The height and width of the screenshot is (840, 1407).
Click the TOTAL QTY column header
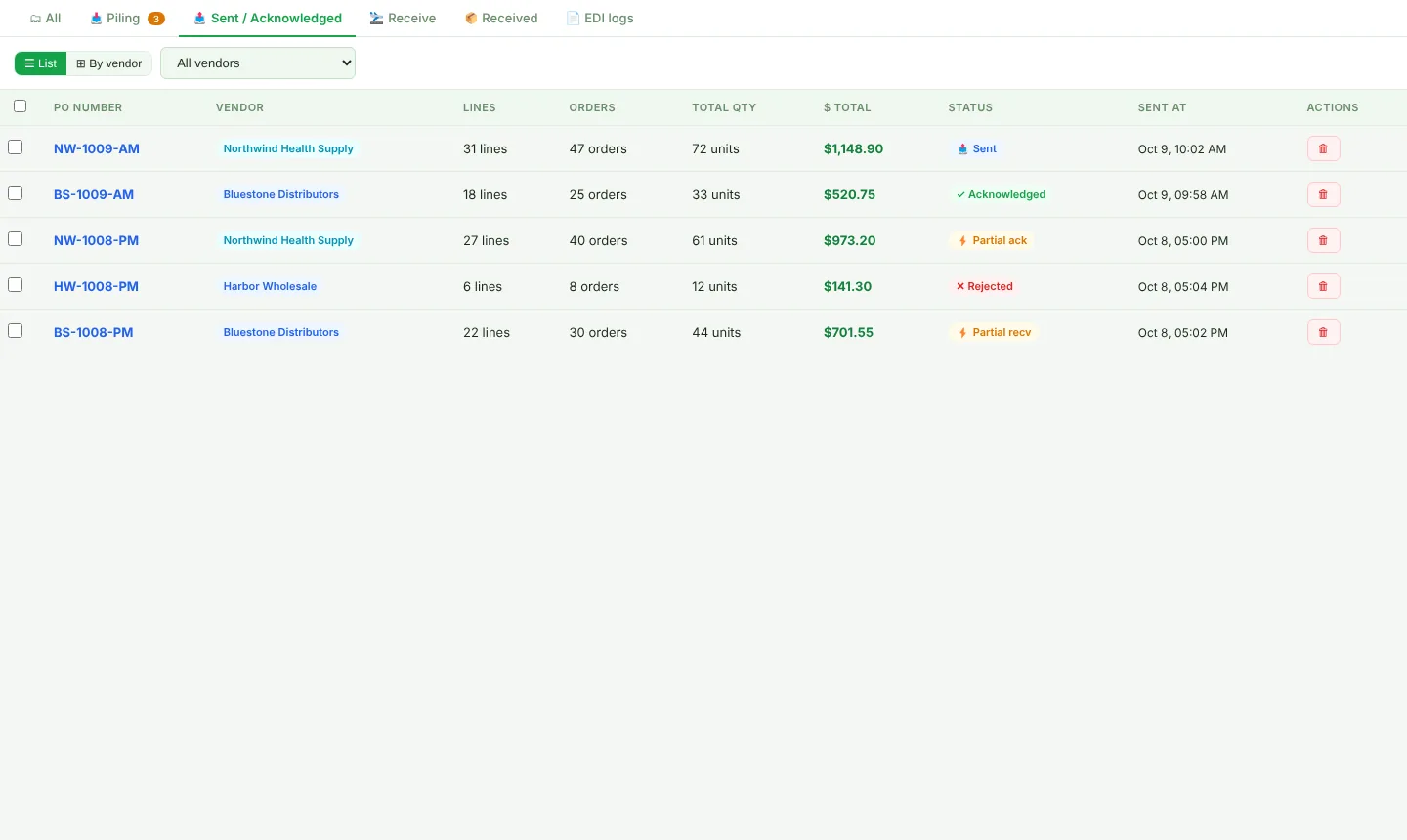(x=724, y=107)
